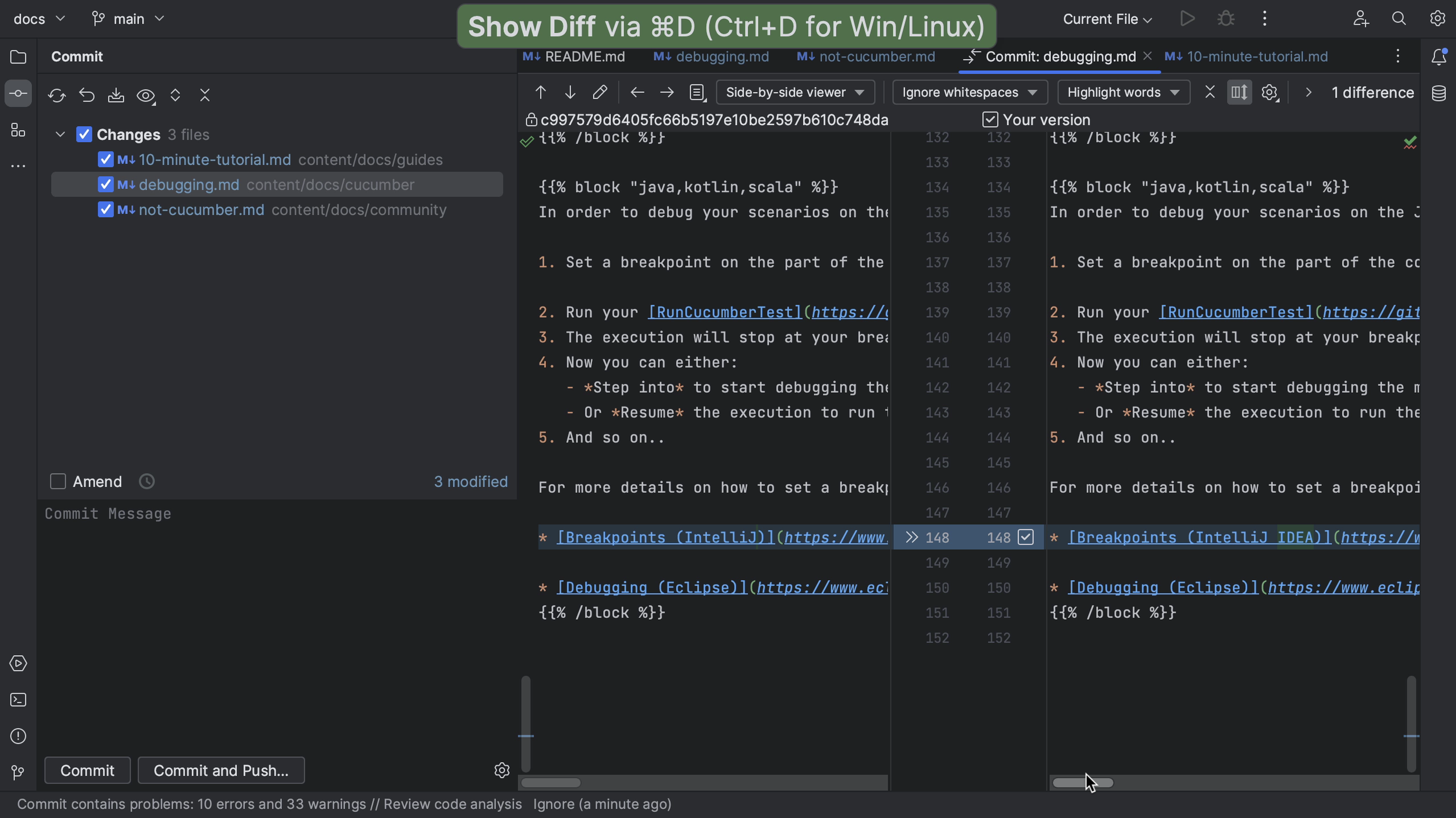Open the Ignore whitespaces dropdown
Image resolution: width=1456 pixels, height=818 pixels.
[970, 92]
